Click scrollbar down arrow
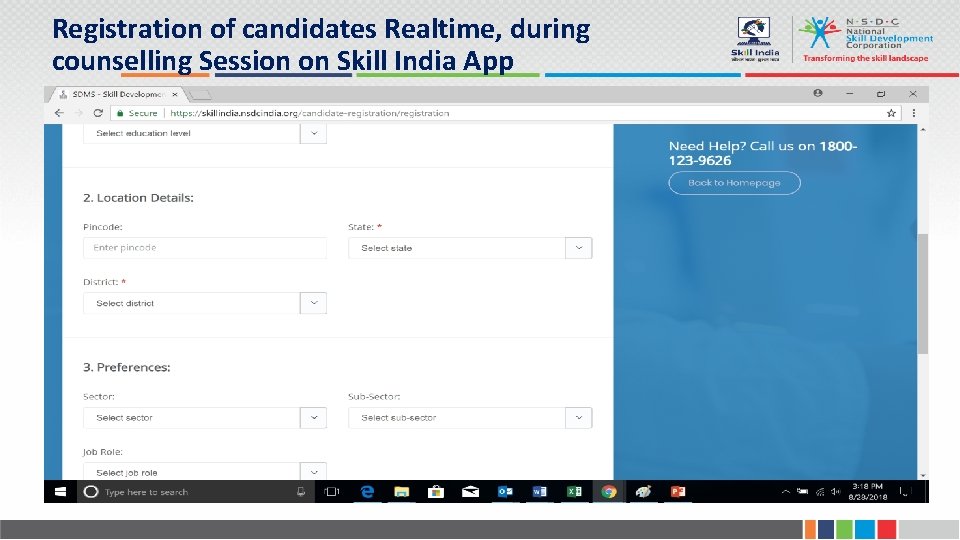This screenshot has height=540, width=960. coord(922,475)
